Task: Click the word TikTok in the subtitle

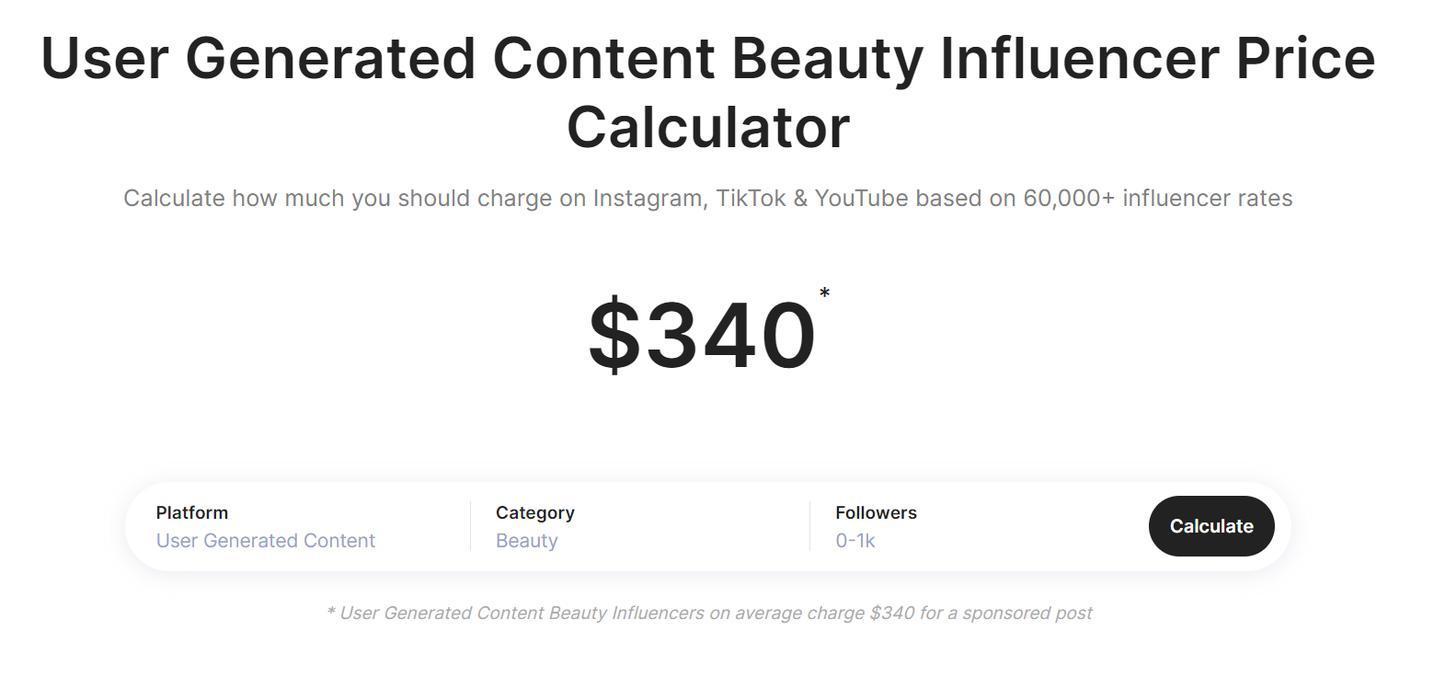Action: pos(751,198)
